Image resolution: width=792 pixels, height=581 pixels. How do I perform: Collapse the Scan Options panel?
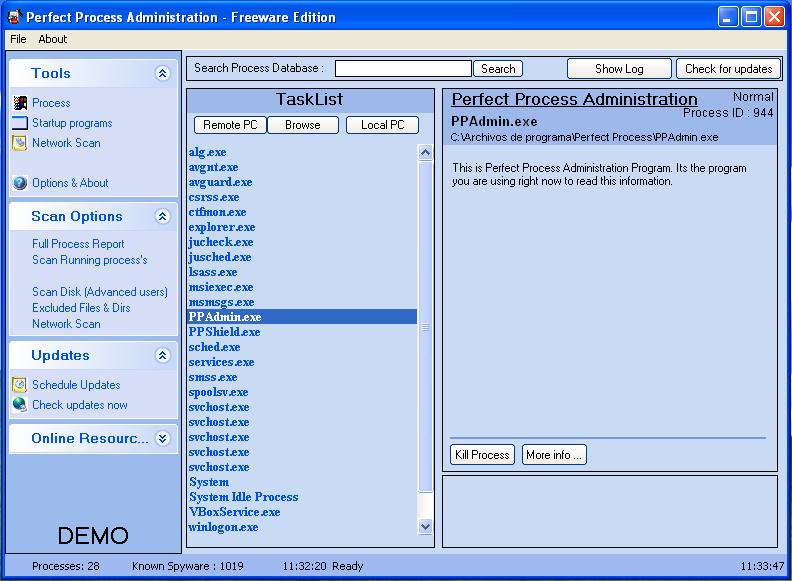click(x=162, y=216)
